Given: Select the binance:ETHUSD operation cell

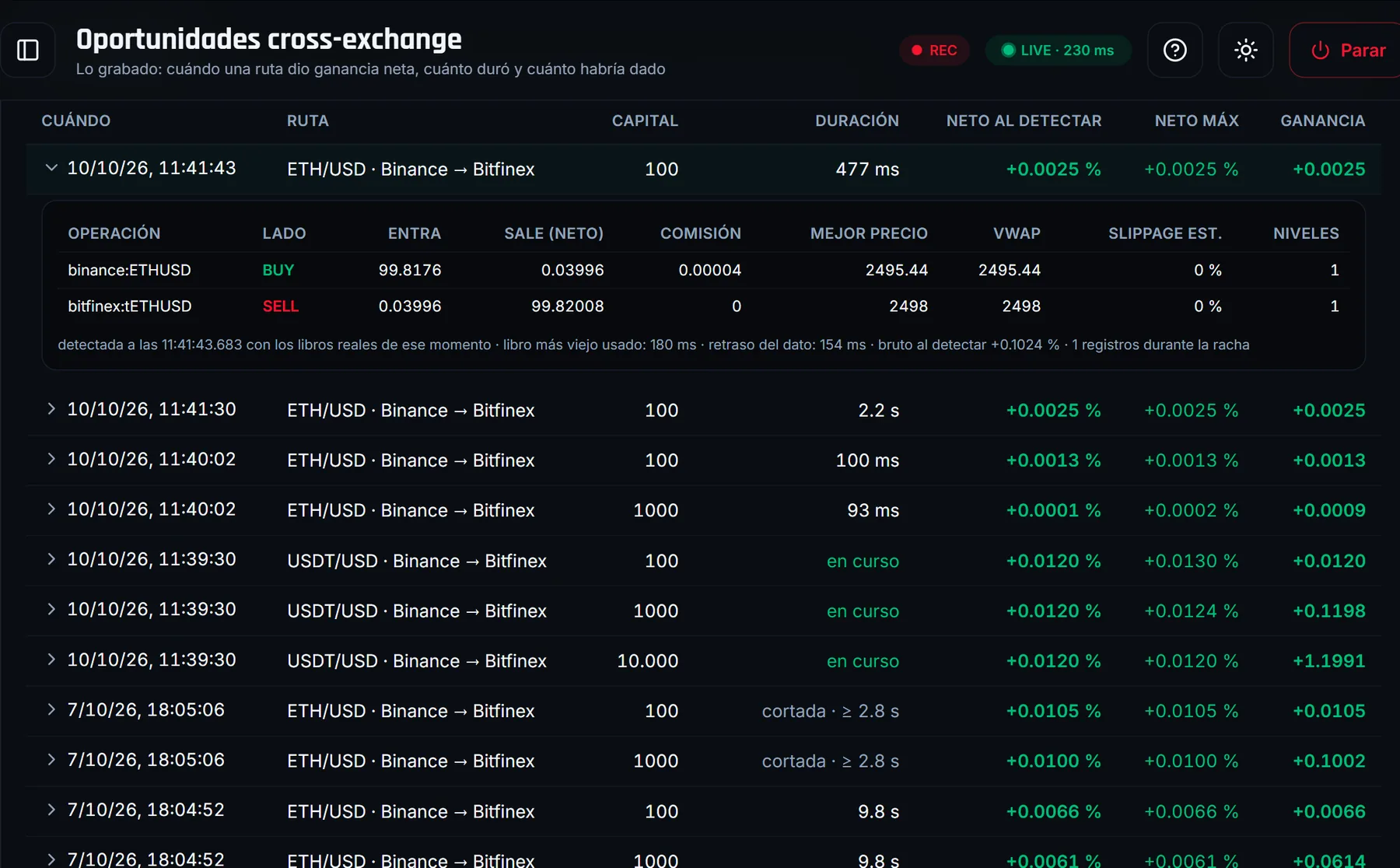Looking at the screenshot, I should click(129, 270).
